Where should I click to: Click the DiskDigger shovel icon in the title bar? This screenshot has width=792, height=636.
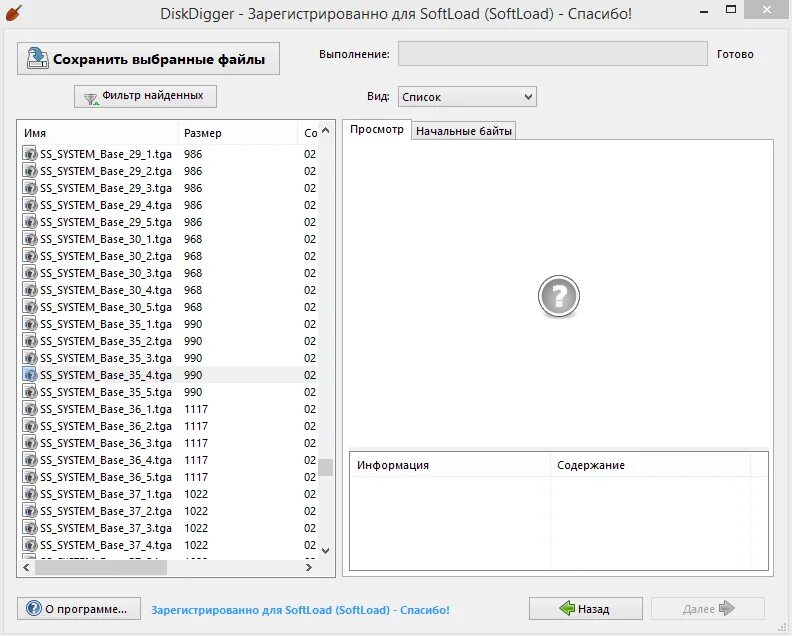pyautogui.click(x=14, y=13)
